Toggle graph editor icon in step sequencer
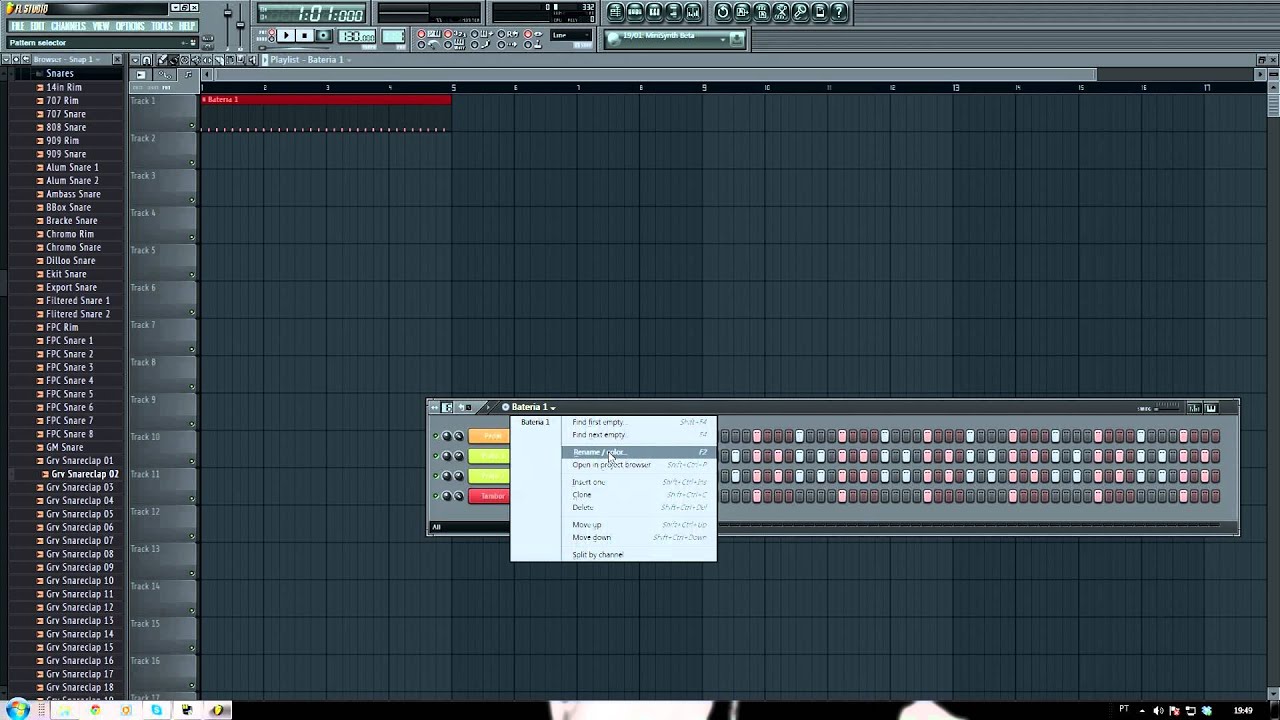 pyautogui.click(x=1194, y=408)
